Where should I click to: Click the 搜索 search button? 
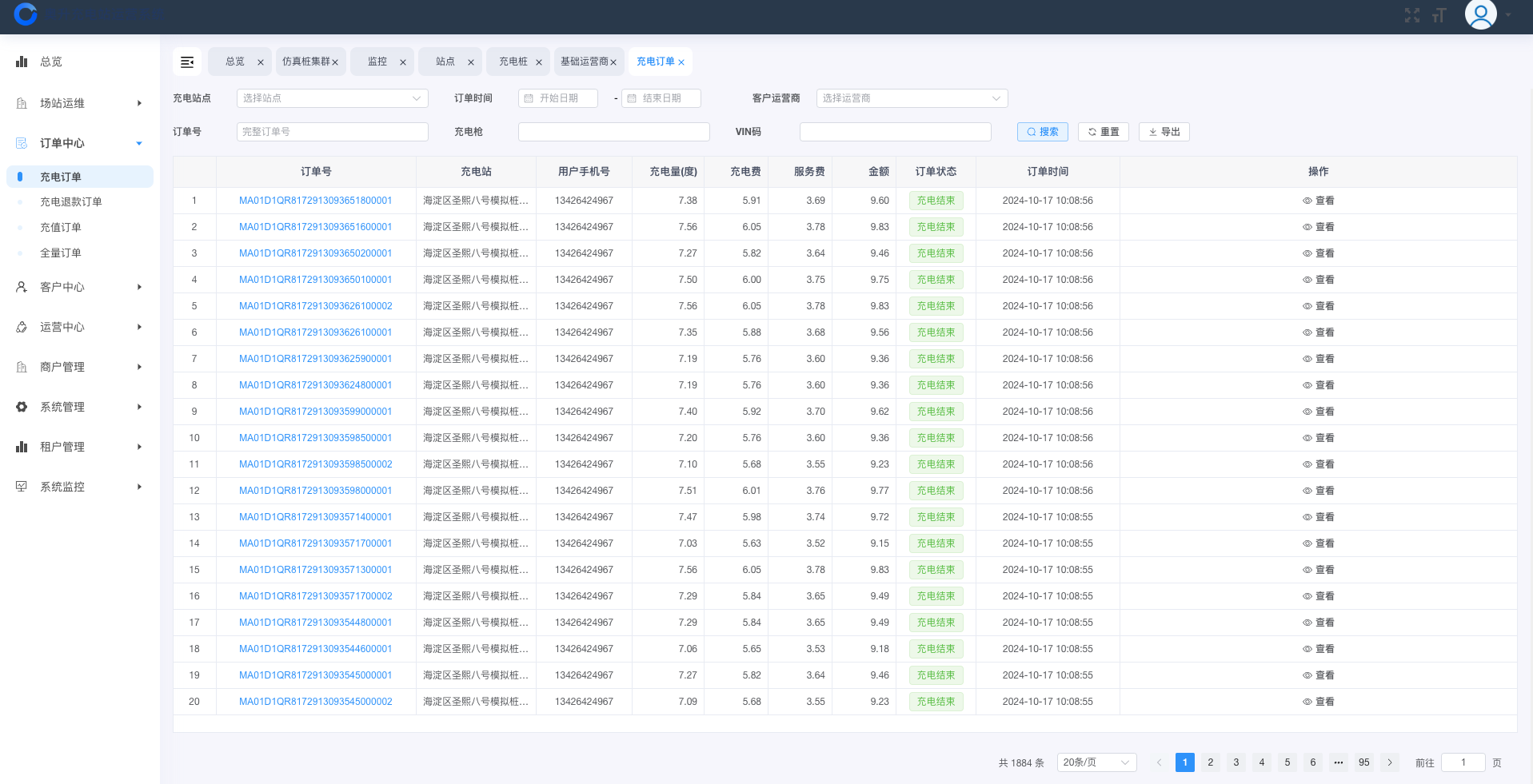1042,132
